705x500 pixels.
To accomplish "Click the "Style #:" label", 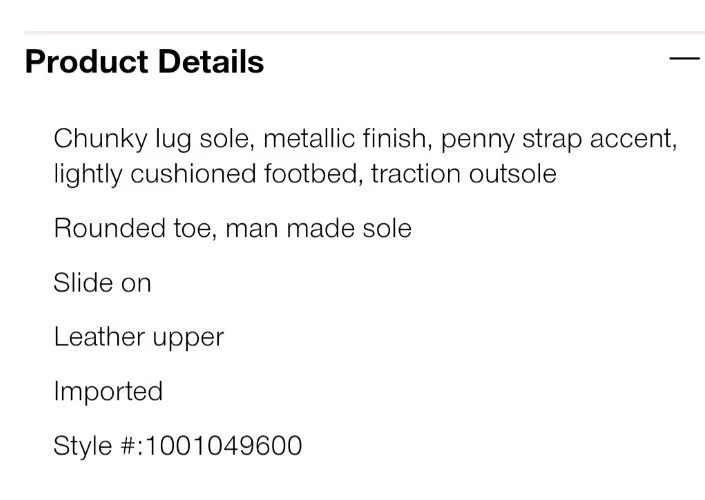I will tap(97, 445).
